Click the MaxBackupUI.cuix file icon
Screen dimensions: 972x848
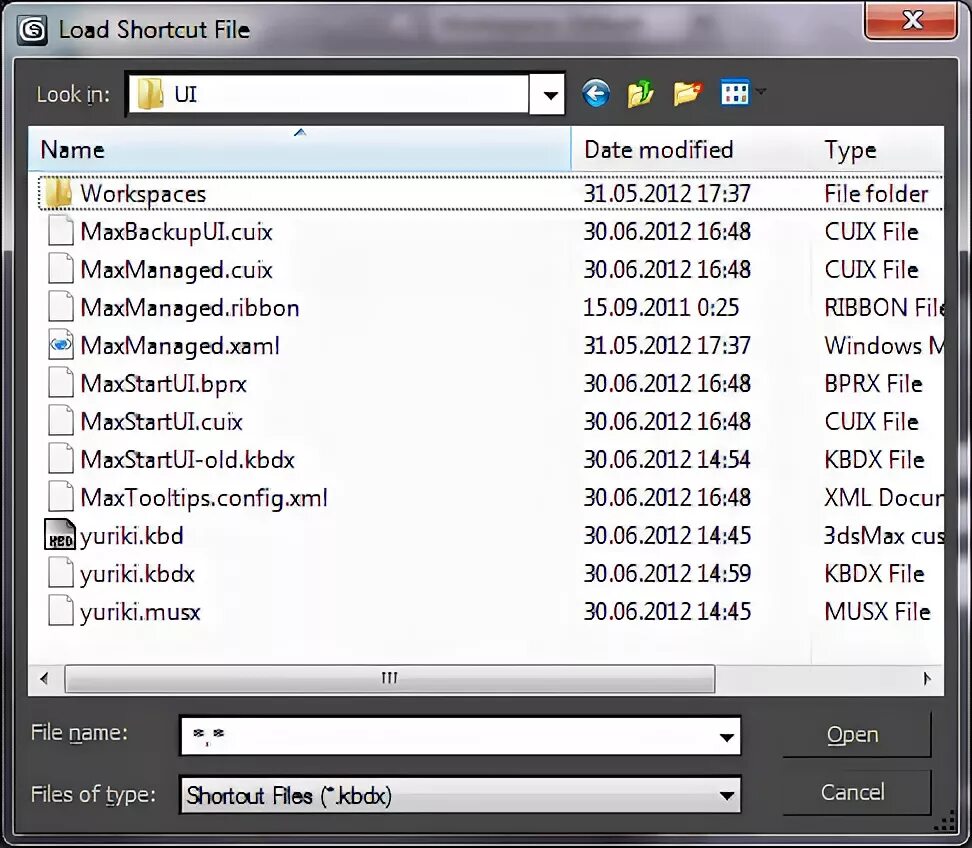coord(61,231)
